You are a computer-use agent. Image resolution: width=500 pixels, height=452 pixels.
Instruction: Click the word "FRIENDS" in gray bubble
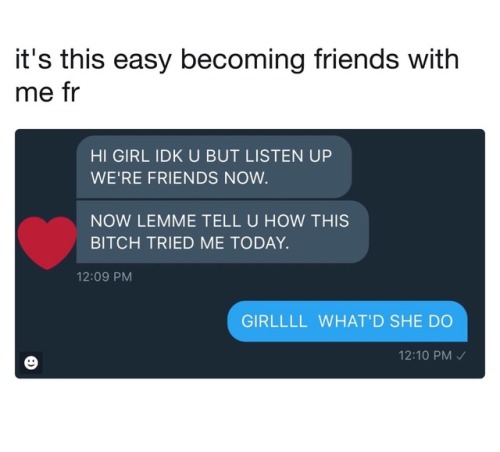point(183,178)
